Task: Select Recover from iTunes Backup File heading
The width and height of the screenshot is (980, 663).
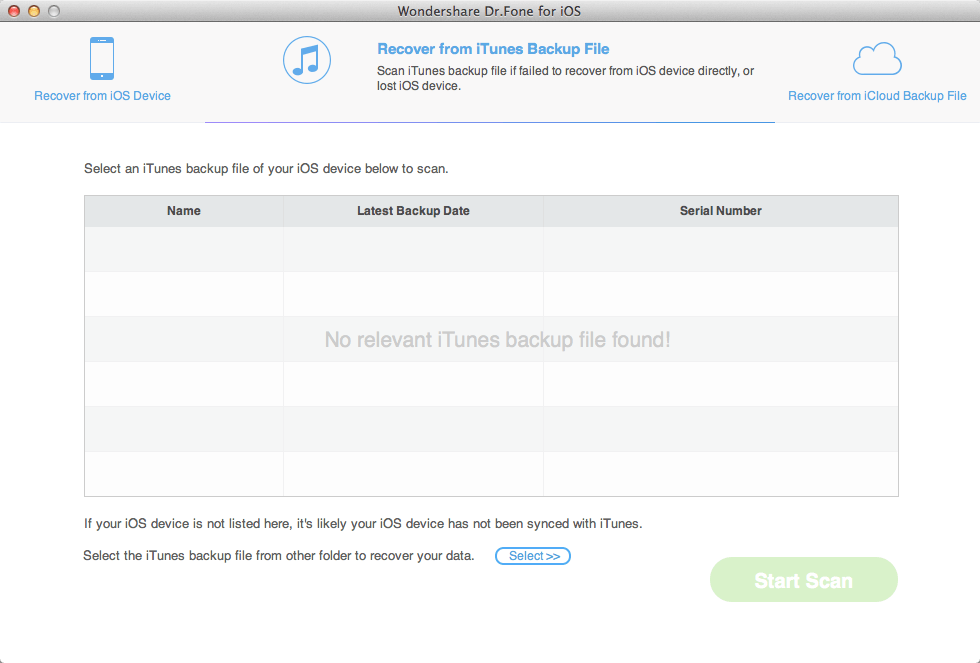Action: click(x=493, y=49)
